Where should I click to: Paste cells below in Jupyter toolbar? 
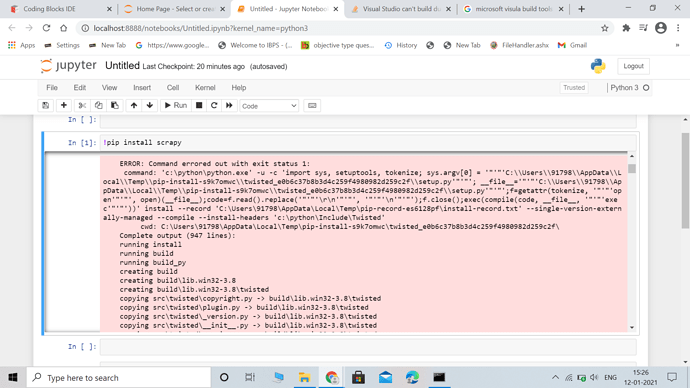pos(115,106)
